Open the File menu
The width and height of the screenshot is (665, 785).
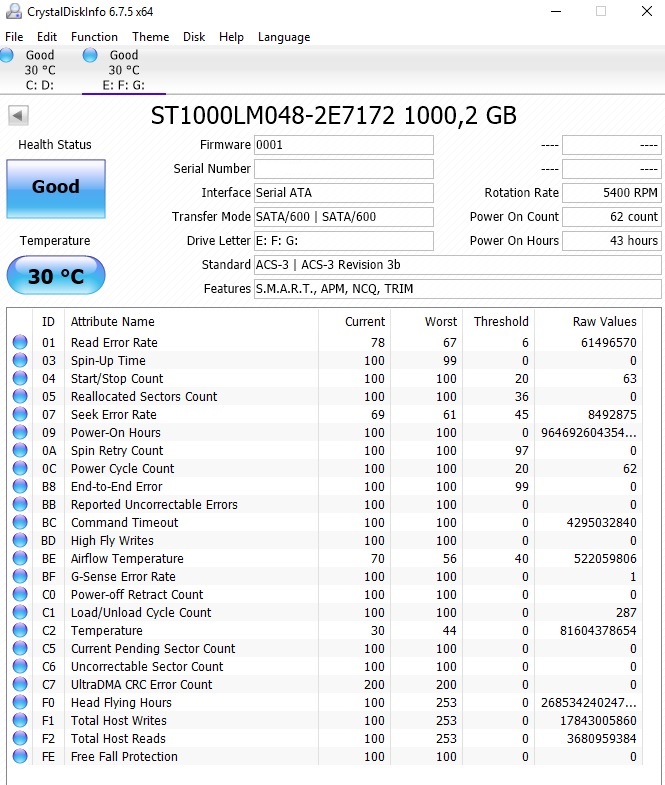pyautogui.click(x=14, y=37)
